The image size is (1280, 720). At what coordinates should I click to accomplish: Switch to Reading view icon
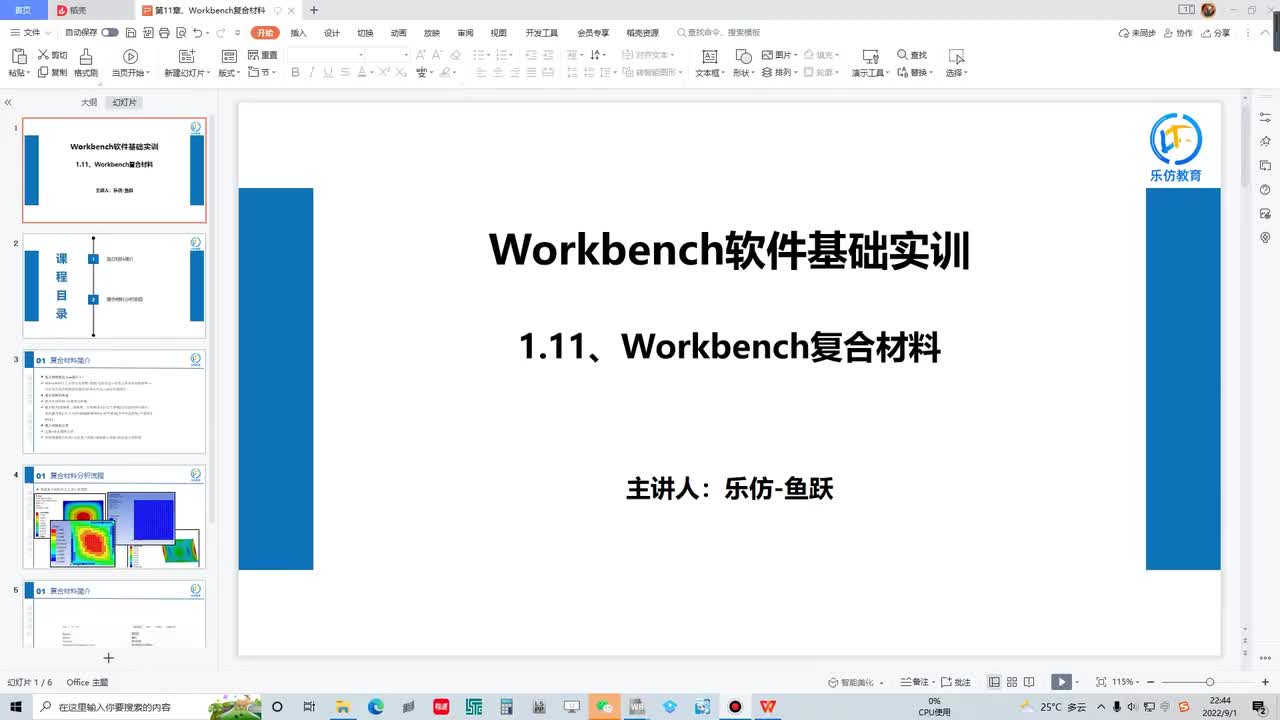(x=1030, y=682)
